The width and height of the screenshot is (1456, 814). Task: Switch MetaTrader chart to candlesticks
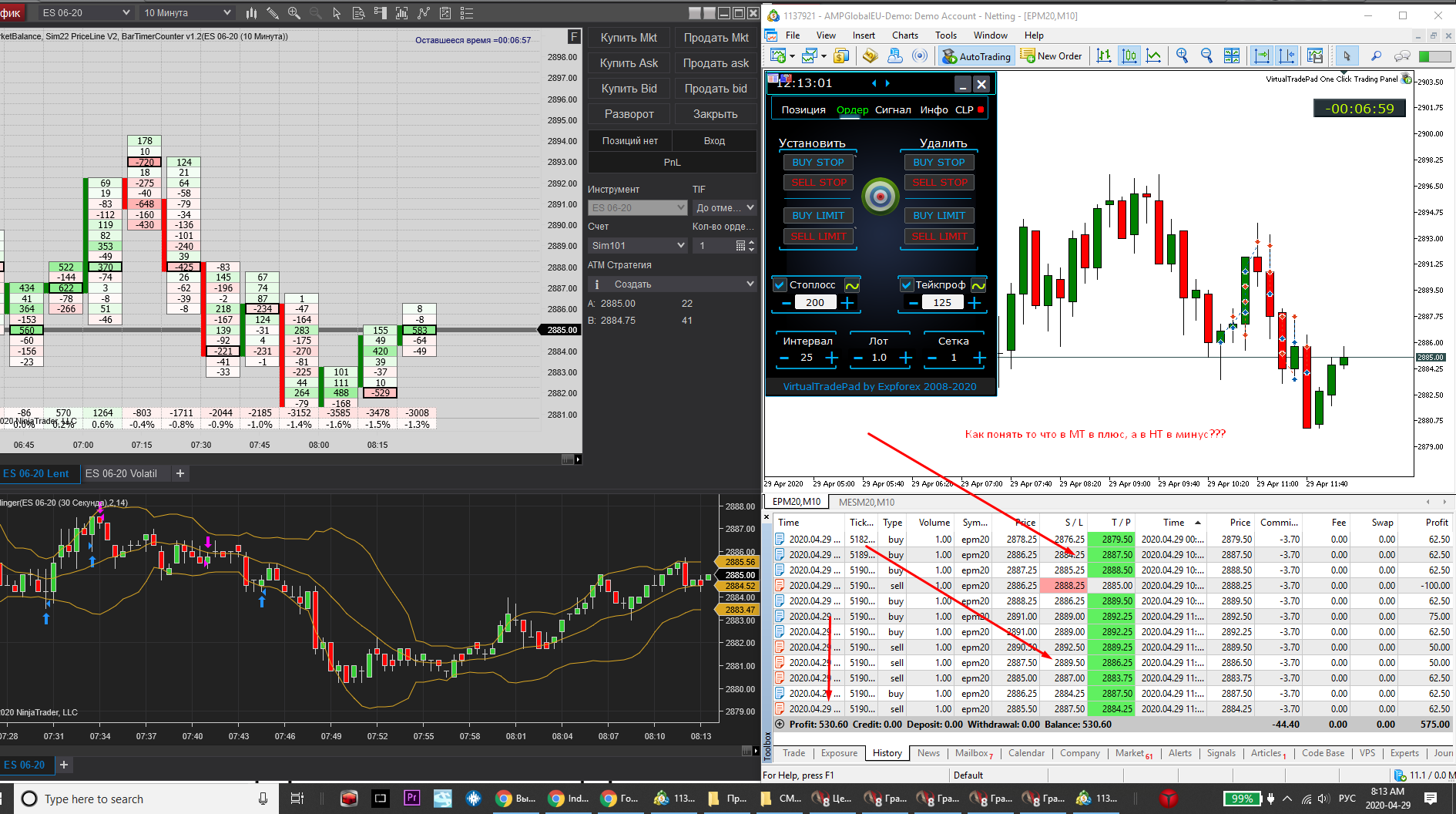pyautogui.click(x=1129, y=55)
